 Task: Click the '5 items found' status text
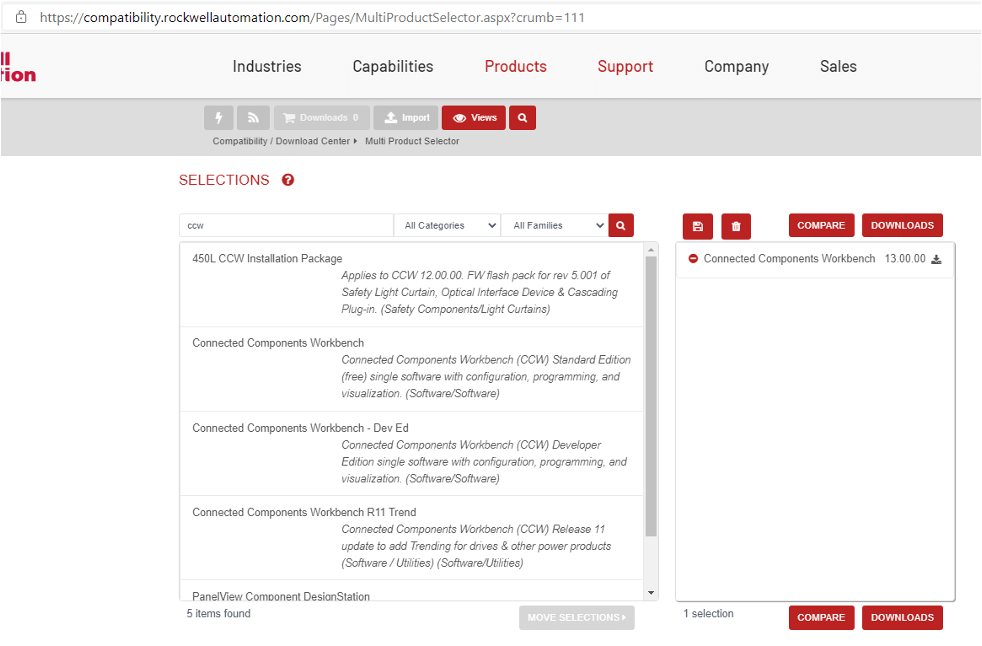tap(219, 613)
